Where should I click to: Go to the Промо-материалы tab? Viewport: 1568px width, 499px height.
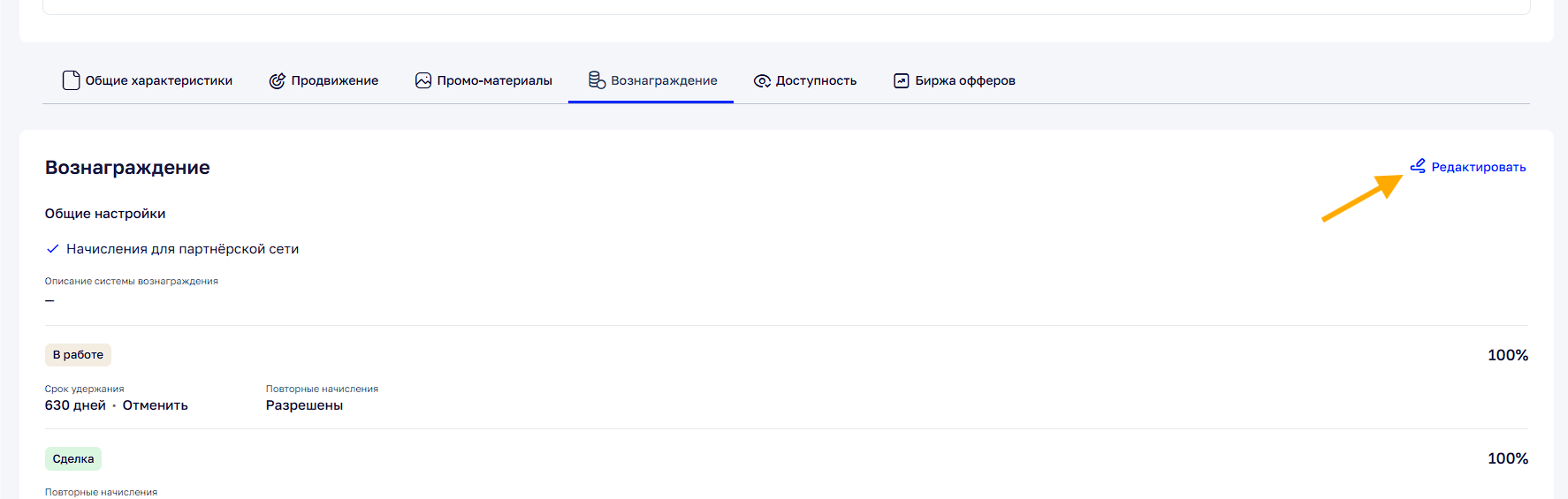(x=494, y=80)
